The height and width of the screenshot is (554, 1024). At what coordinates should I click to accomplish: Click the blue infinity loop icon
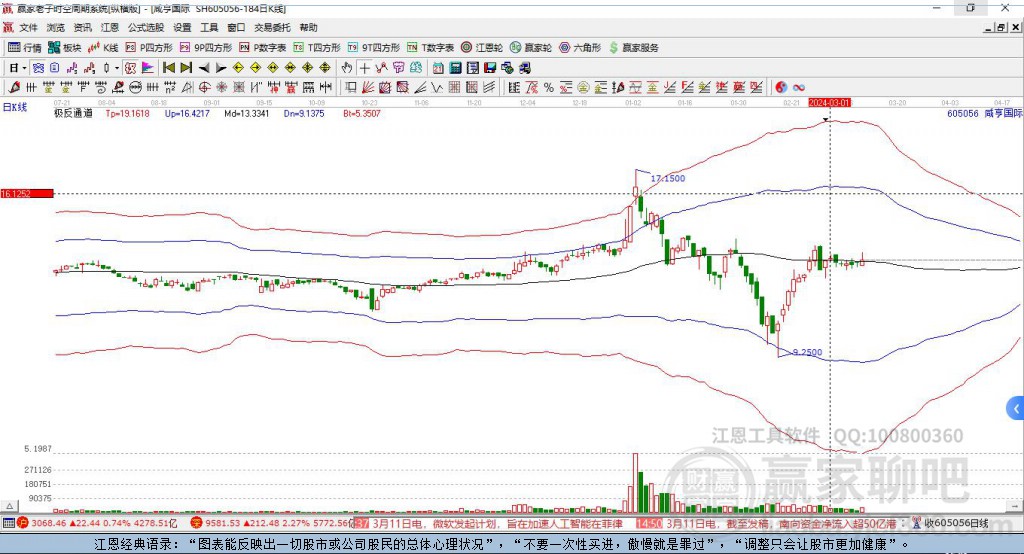[799, 87]
